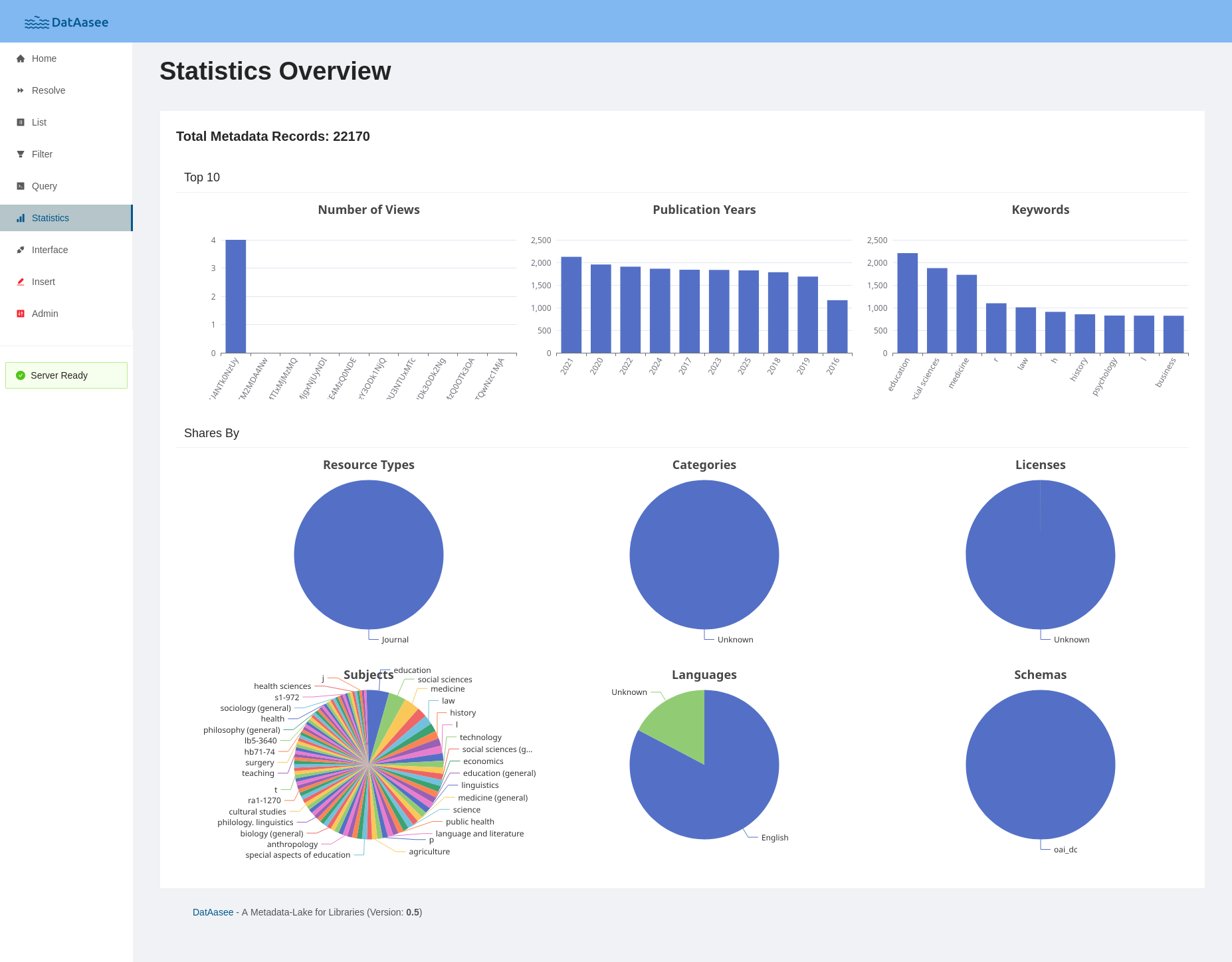
Task: Click the Unknown slice in Licenses pie
Action: (1040, 555)
